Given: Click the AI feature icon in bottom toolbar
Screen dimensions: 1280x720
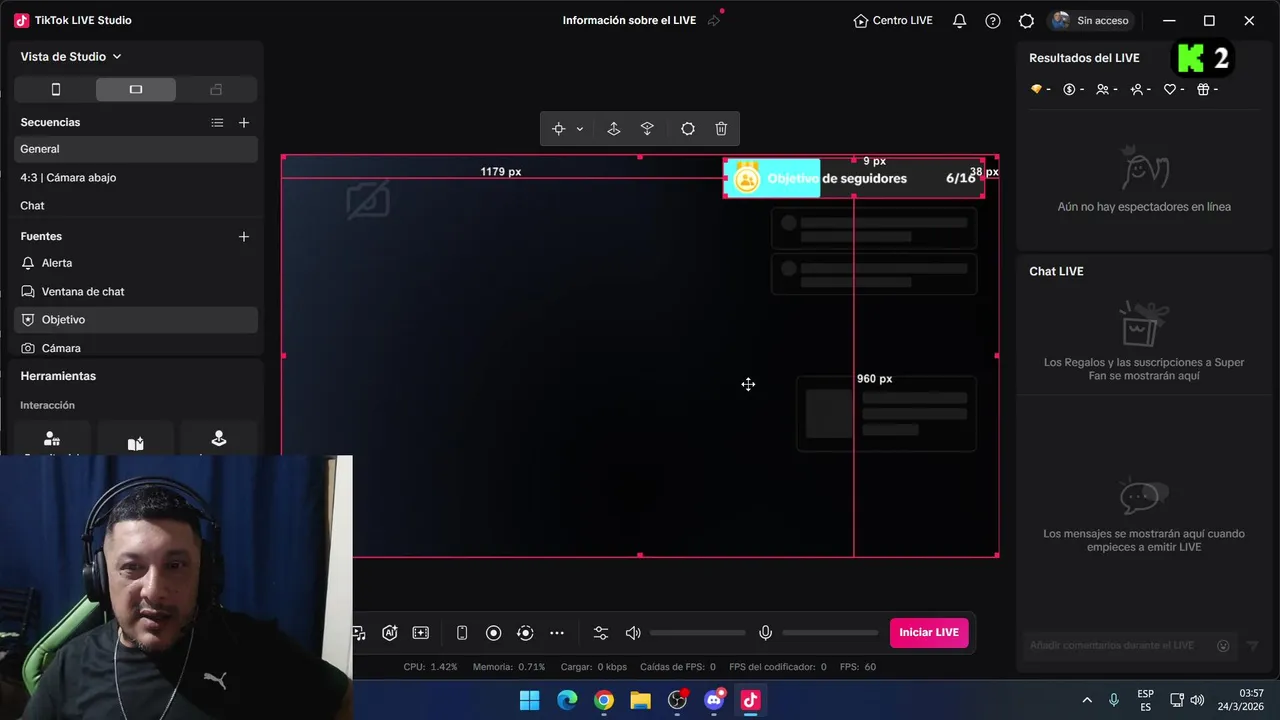Looking at the screenshot, I should (x=390, y=633).
